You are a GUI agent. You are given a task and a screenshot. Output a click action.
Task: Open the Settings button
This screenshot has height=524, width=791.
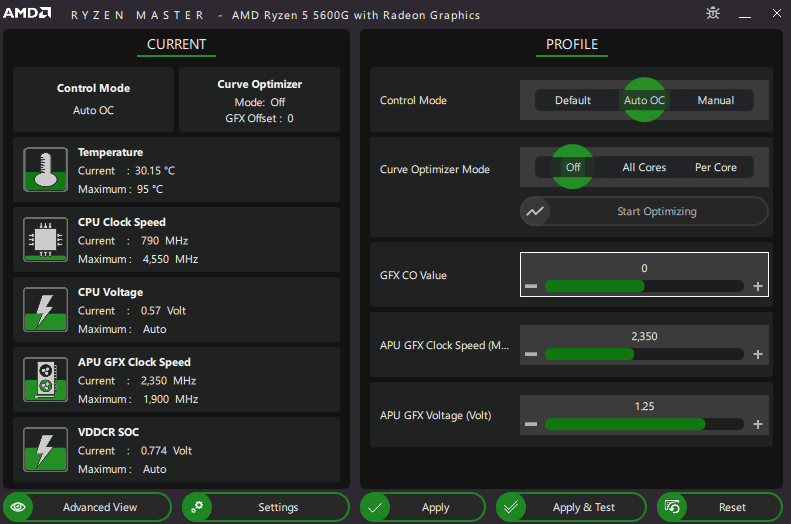[265, 507]
